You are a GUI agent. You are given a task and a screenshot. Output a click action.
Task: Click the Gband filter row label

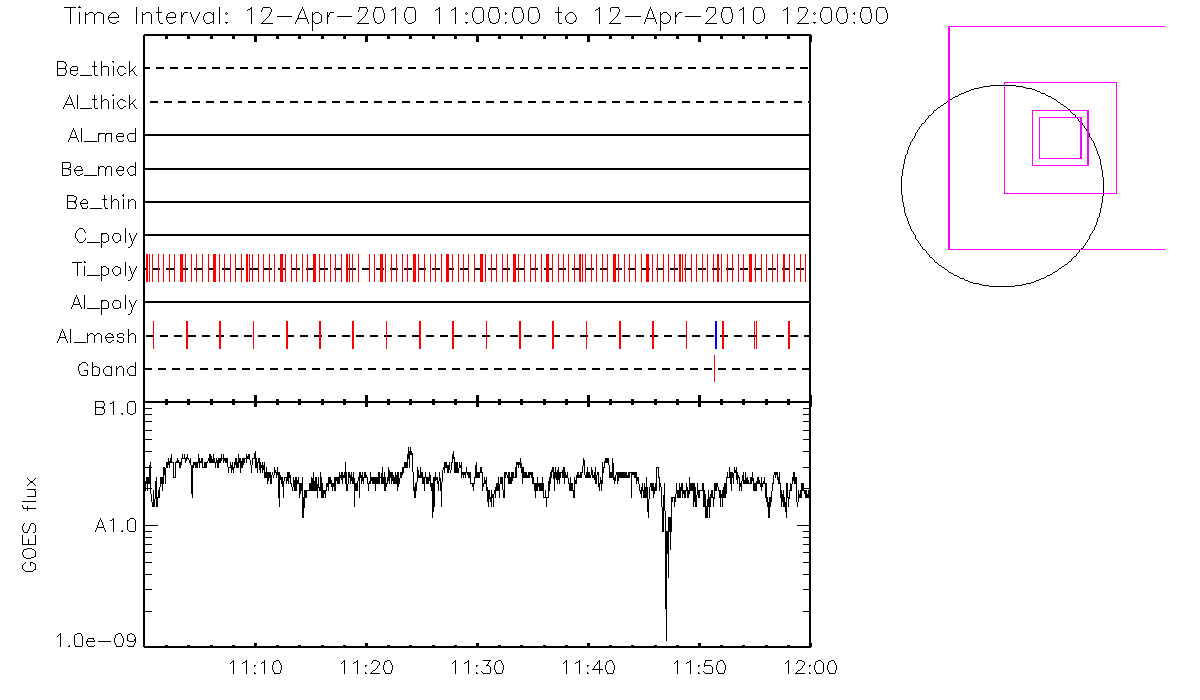(108, 370)
